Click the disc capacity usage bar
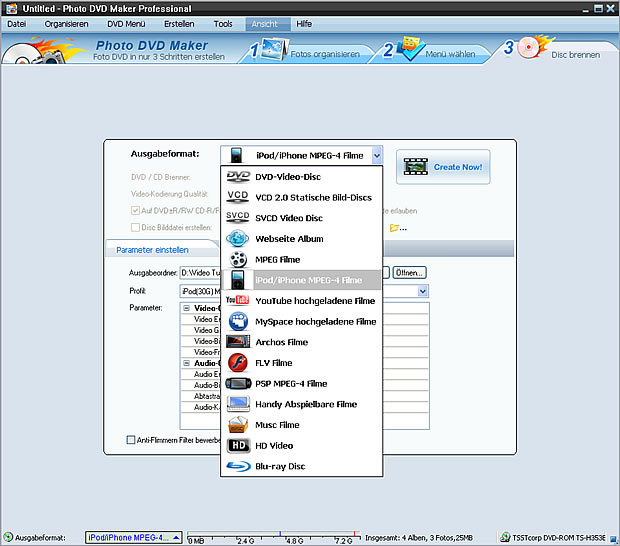This screenshot has width=620, height=546. 274,537
